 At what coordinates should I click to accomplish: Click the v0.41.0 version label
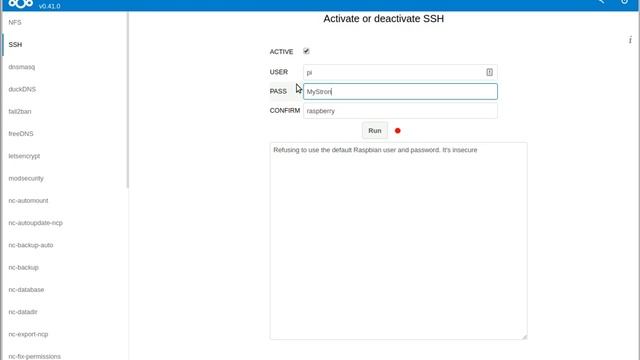click(50, 6)
